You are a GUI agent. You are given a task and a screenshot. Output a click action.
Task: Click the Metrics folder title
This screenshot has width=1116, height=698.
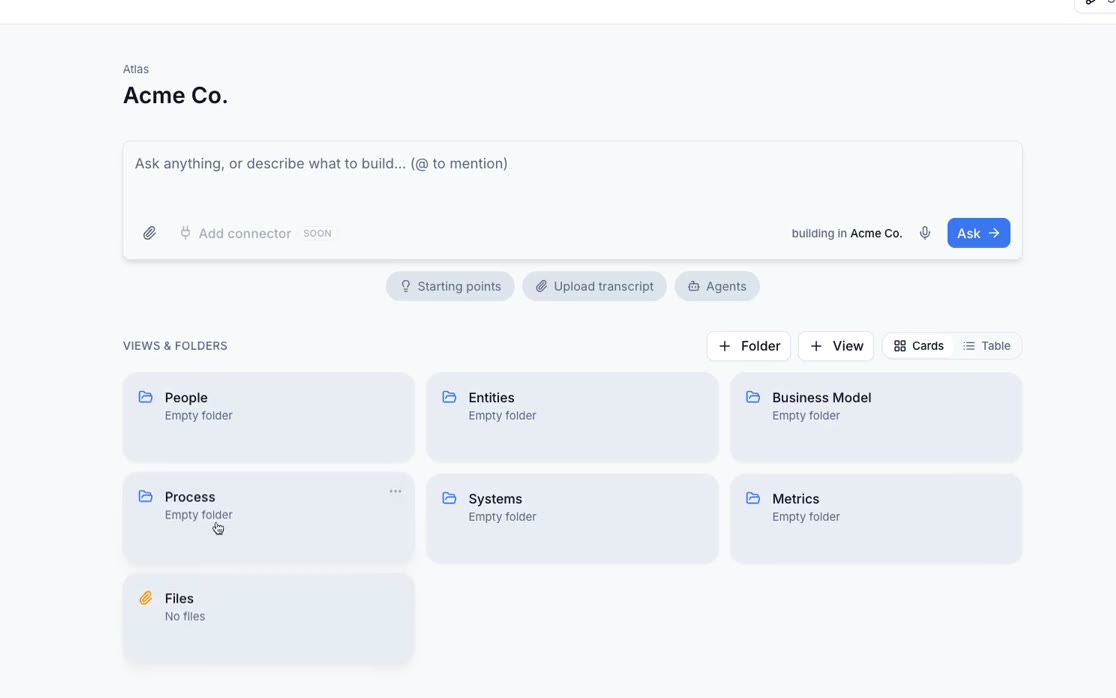tap(796, 499)
